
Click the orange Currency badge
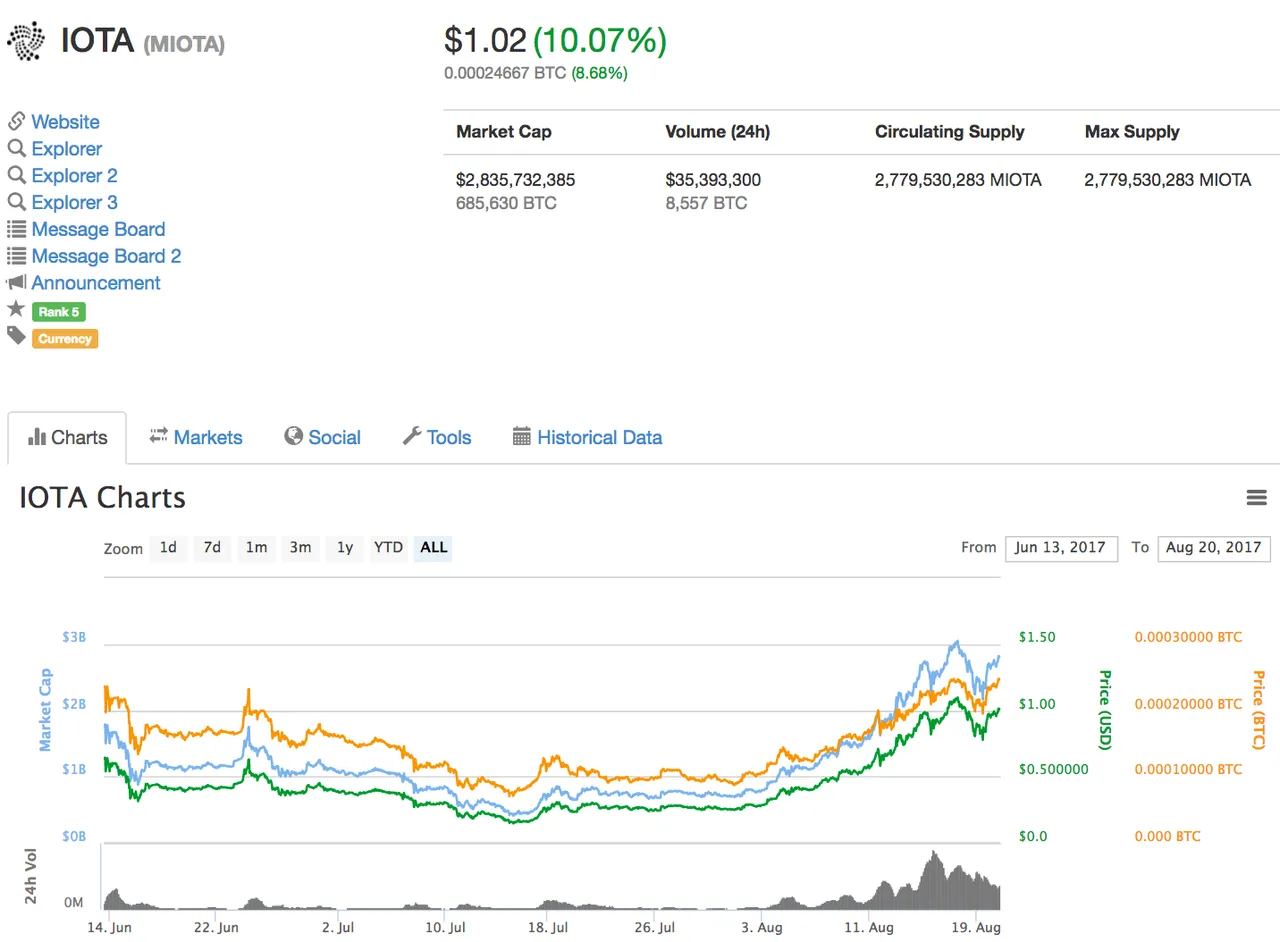pyautogui.click(x=65, y=339)
